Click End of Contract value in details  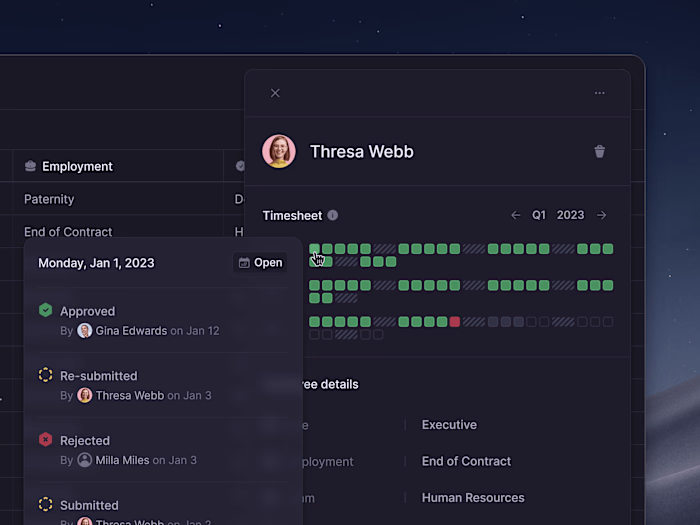coord(466,461)
